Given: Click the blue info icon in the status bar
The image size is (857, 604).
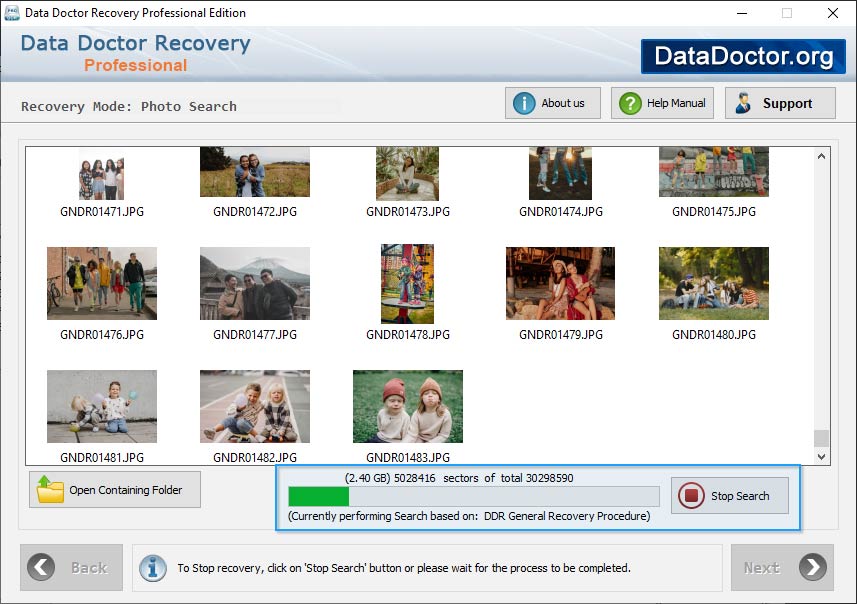Looking at the screenshot, I should pos(152,568).
